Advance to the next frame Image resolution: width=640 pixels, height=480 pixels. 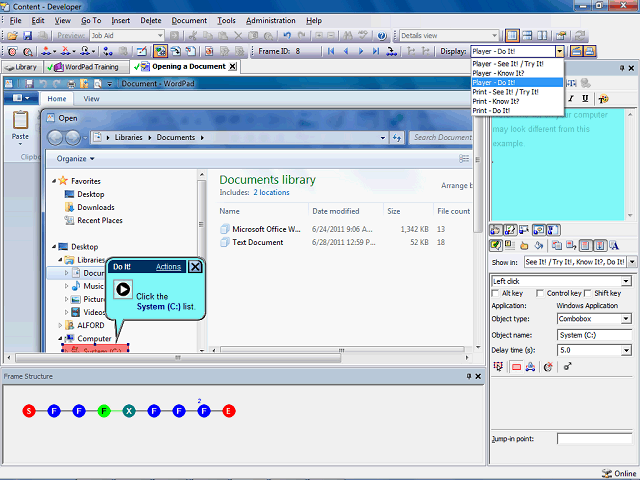[x=361, y=51]
